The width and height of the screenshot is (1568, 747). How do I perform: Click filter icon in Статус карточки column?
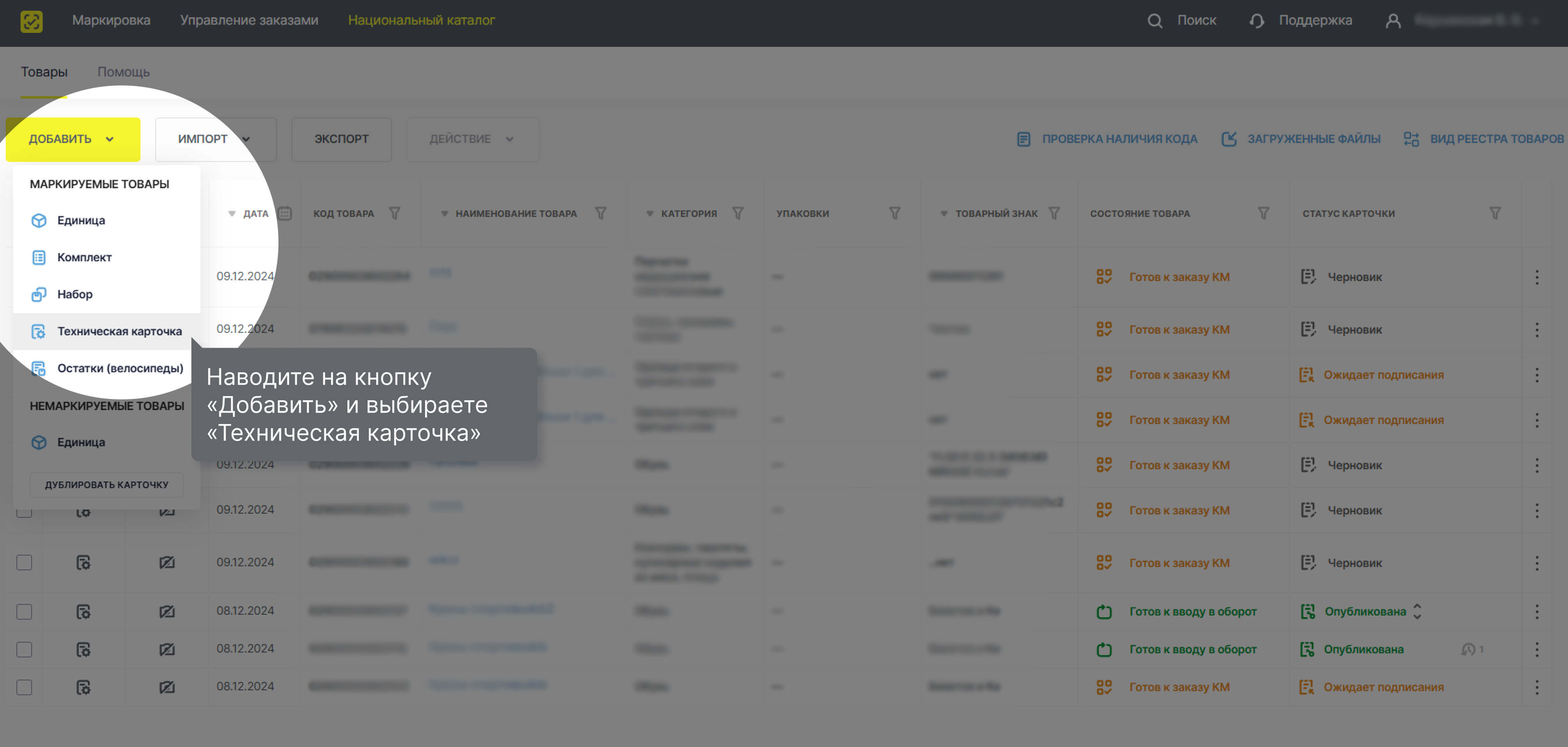tap(1494, 214)
